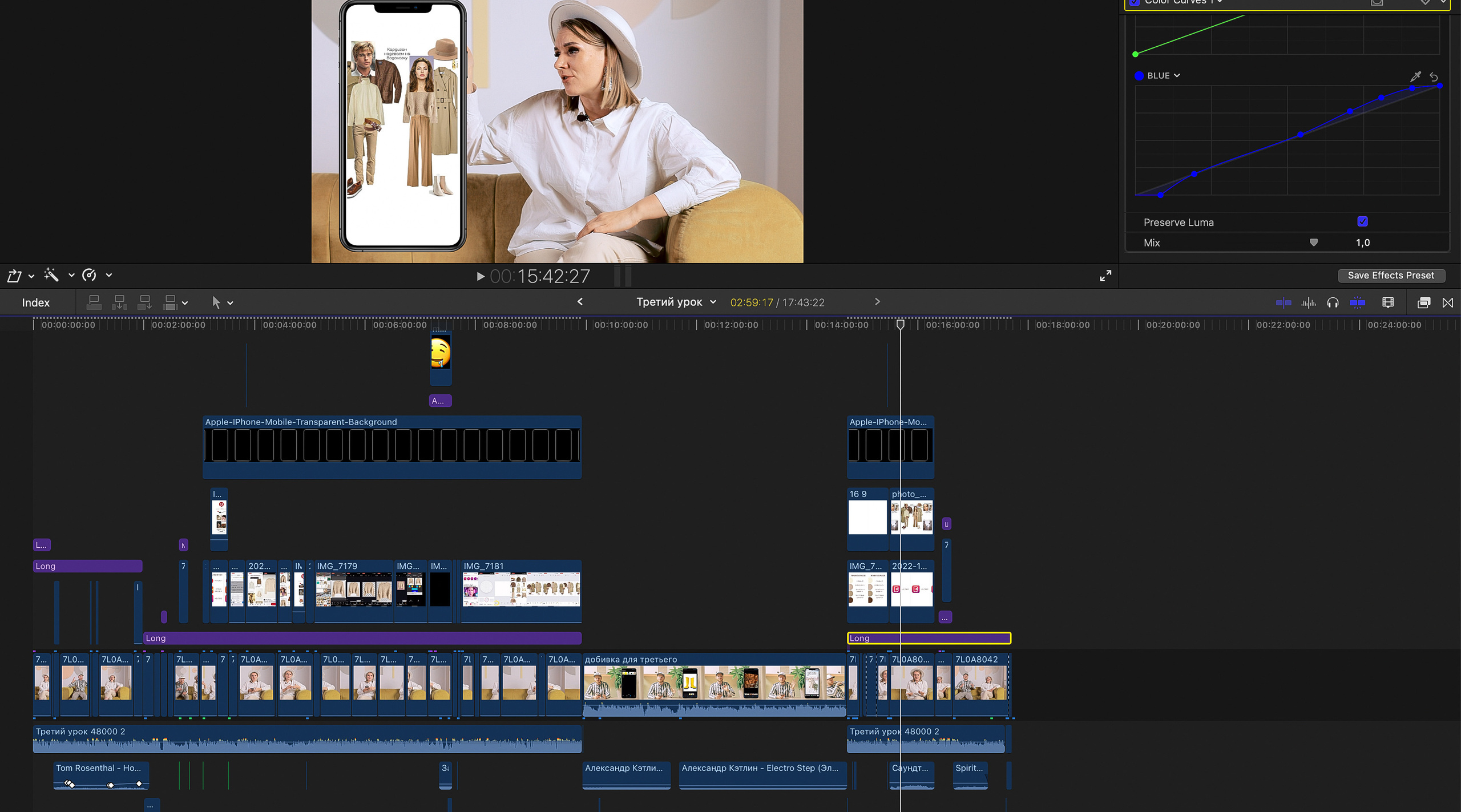Screen dimensions: 1461x812
Task: Go back in timeline history
Action: coord(580,301)
